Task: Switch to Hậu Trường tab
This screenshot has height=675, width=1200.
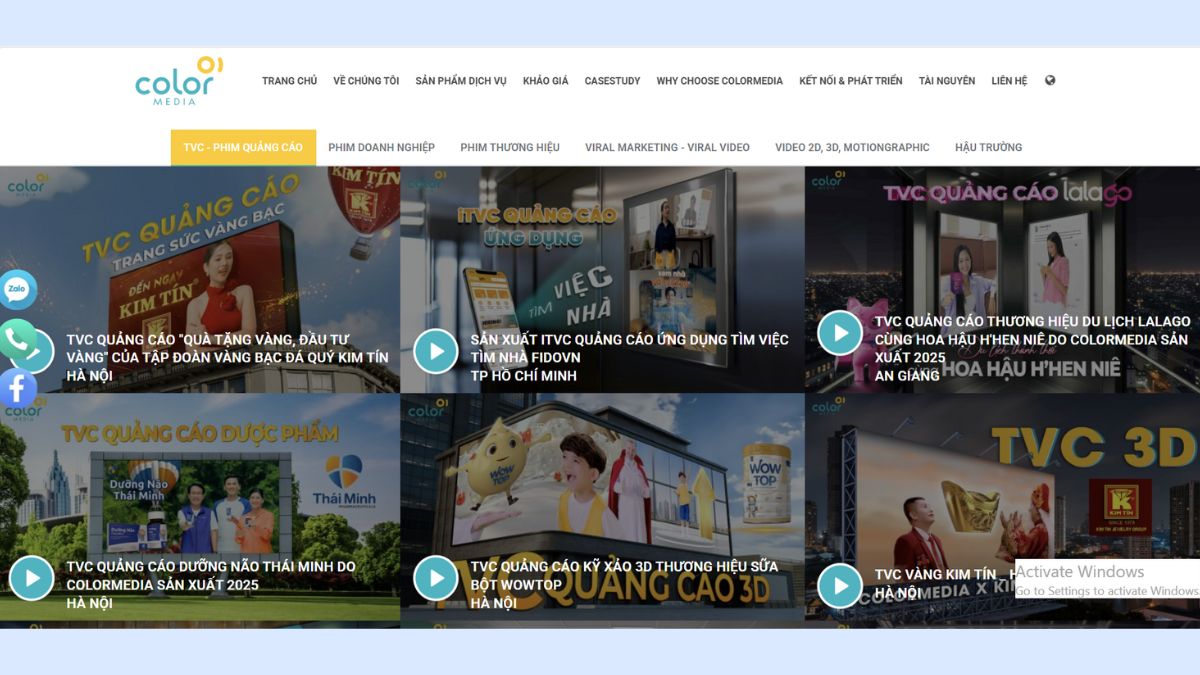Action: [x=988, y=147]
